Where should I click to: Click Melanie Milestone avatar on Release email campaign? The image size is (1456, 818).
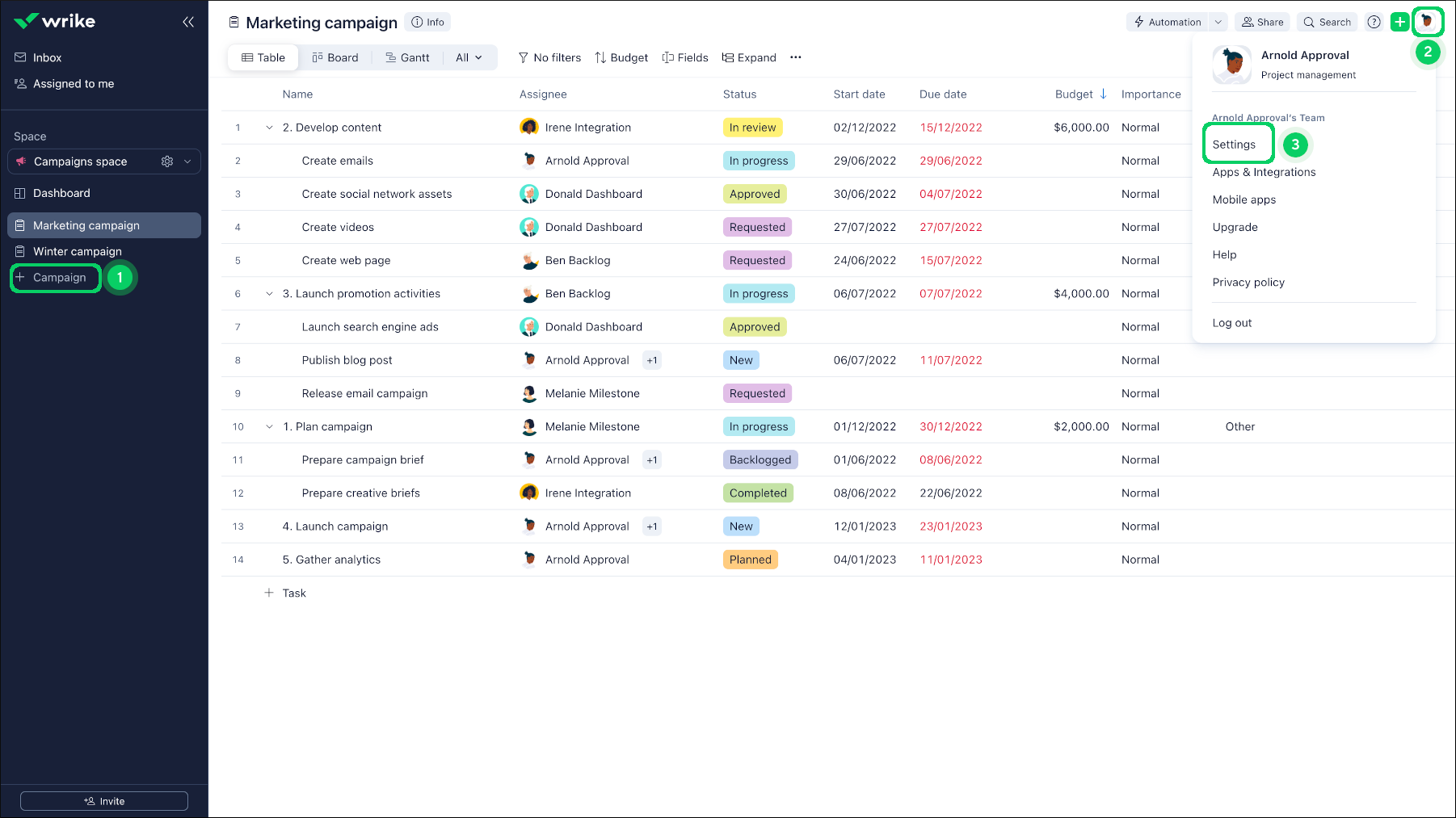[529, 393]
